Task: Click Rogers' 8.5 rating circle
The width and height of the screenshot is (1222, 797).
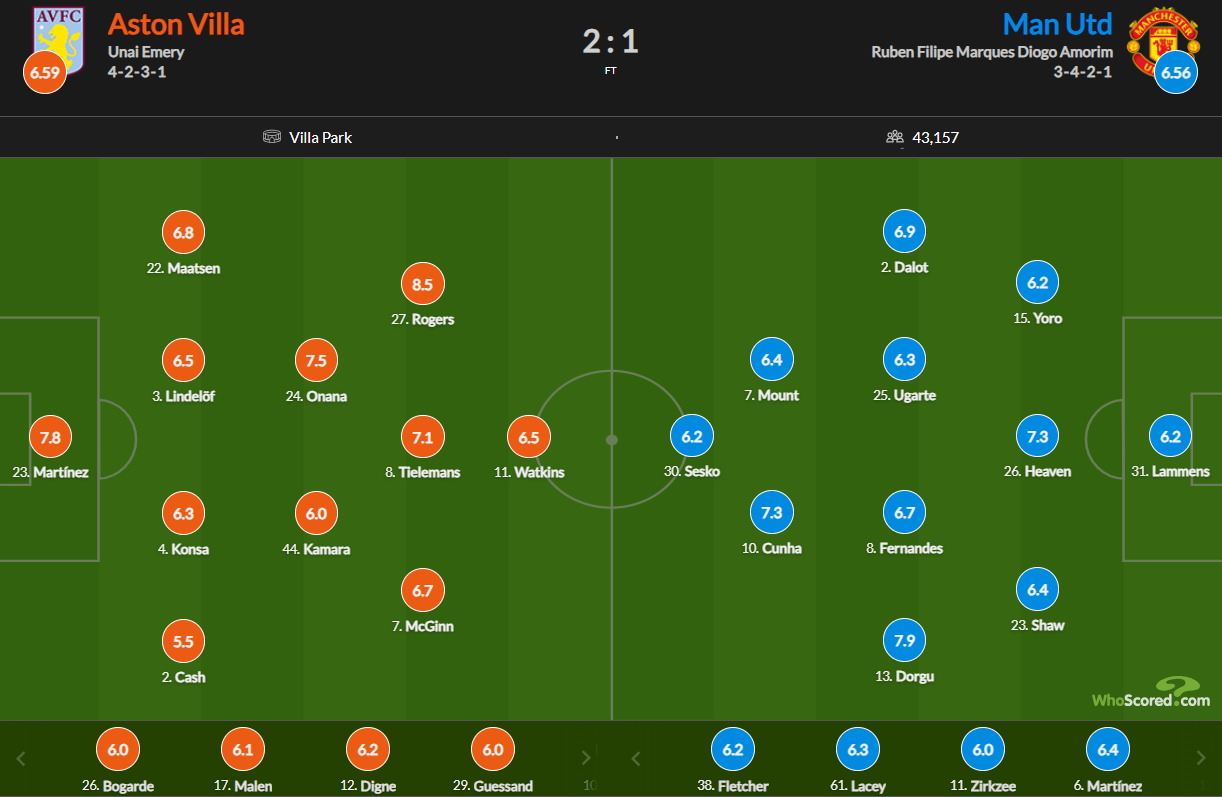Action: 422,285
